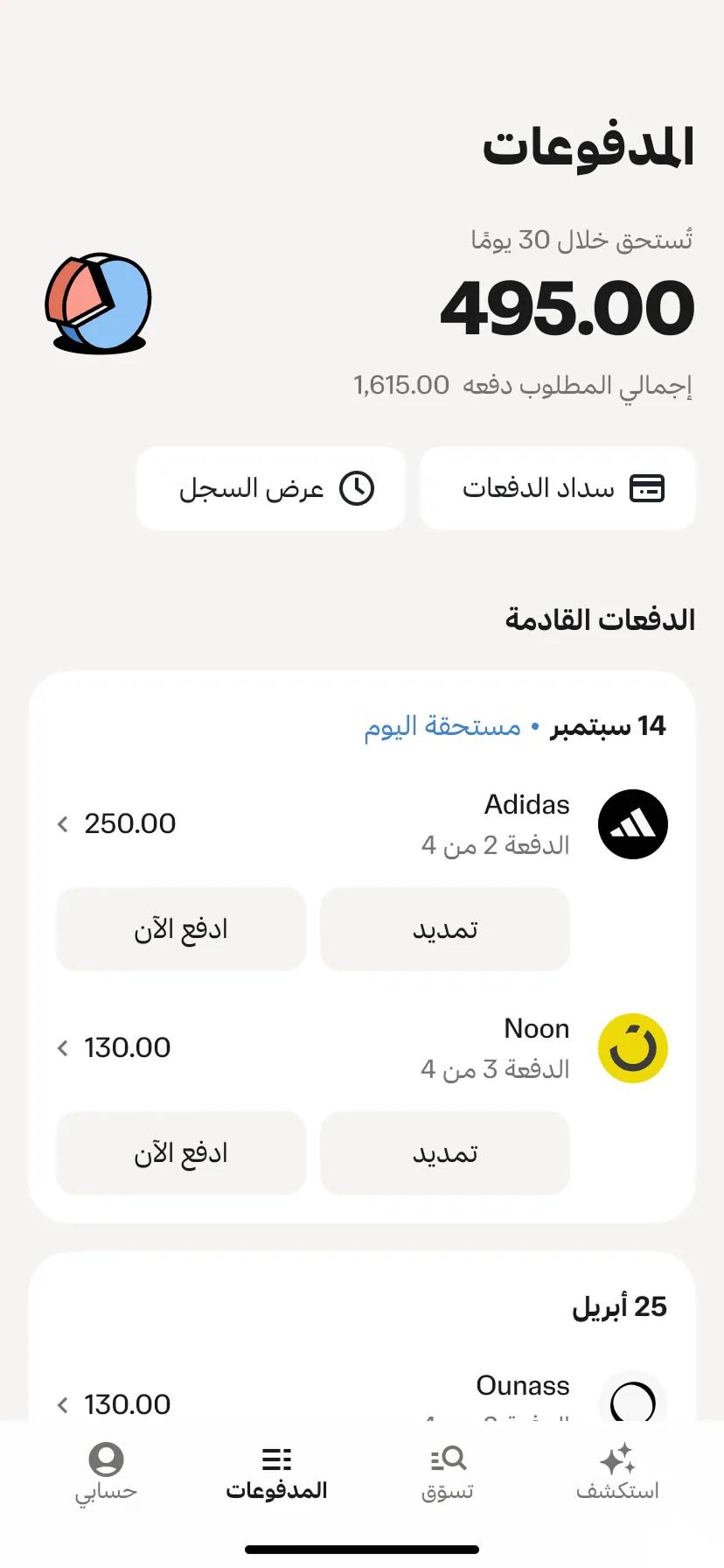Click the clock icon in عرض السجل
The height and width of the screenshot is (1568, 724).
[357, 488]
